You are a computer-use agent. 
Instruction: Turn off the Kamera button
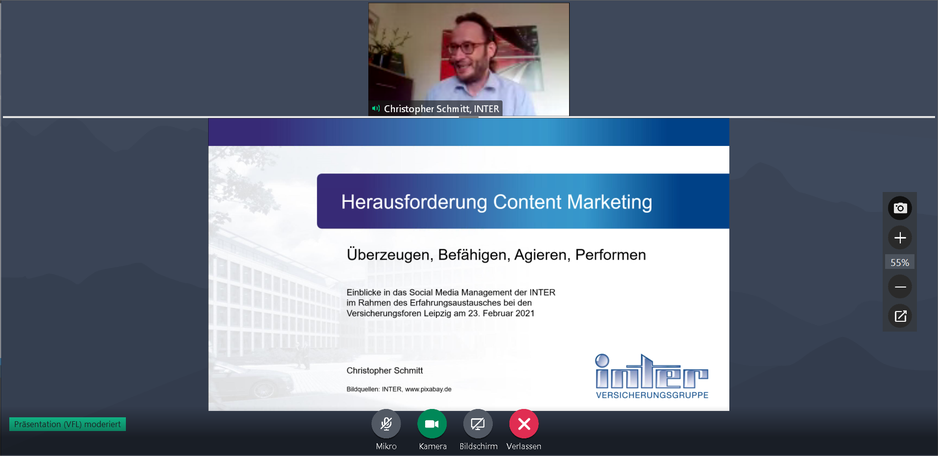432,424
